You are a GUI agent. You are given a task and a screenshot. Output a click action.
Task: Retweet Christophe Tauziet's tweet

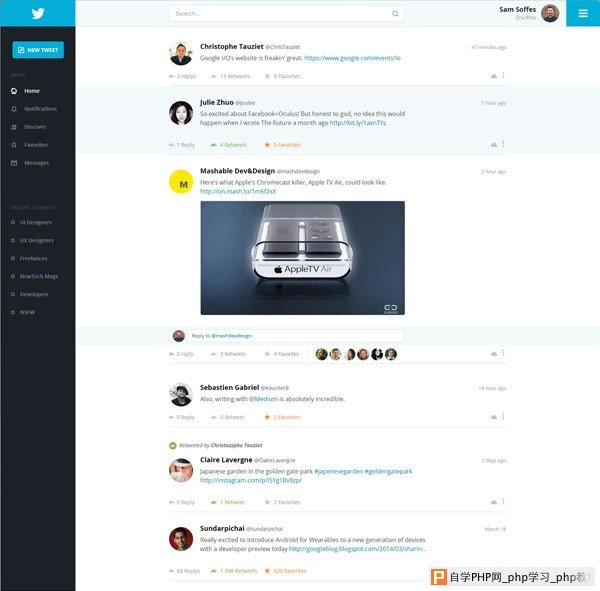[230, 76]
